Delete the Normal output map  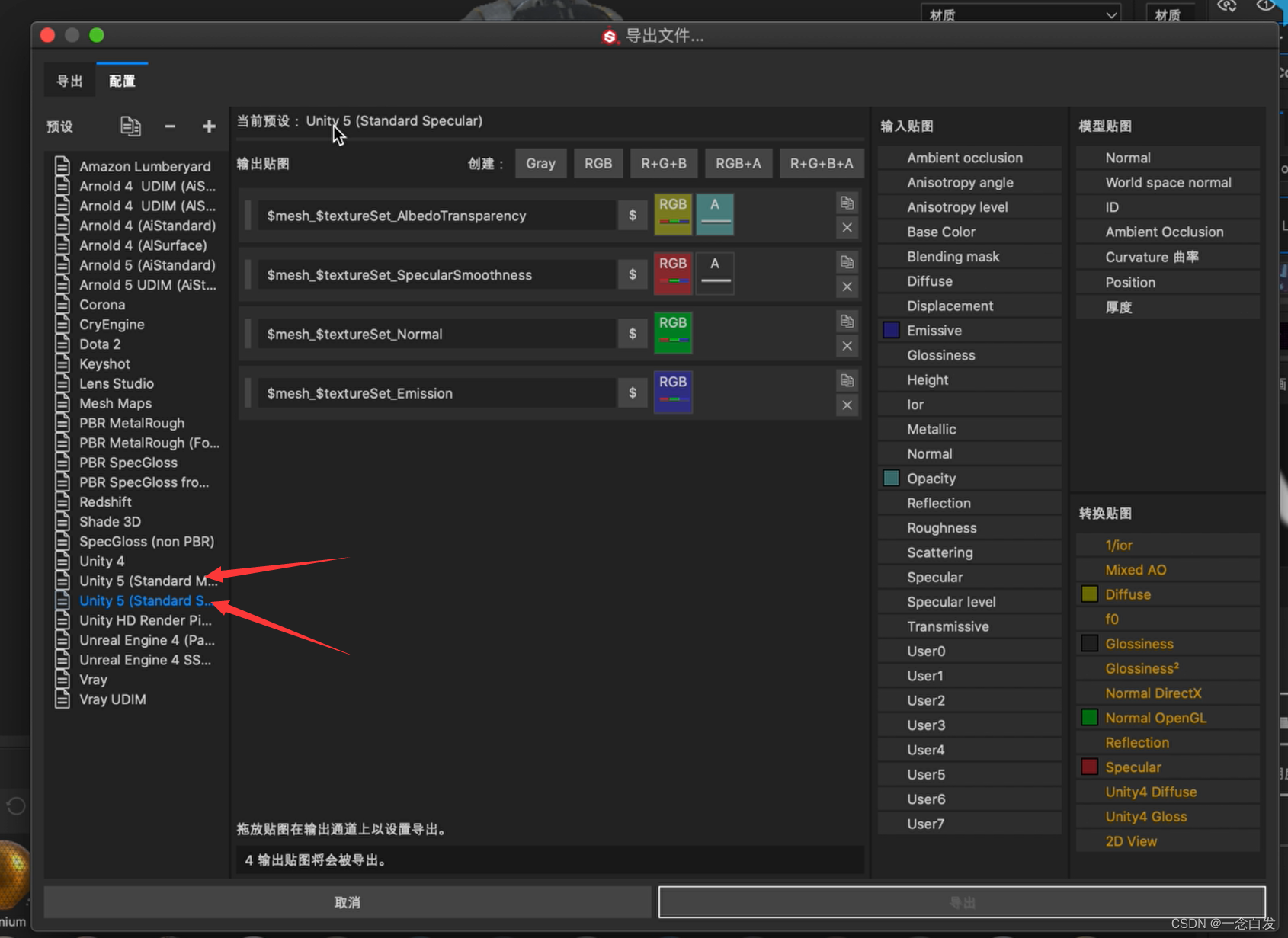pyautogui.click(x=847, y=346)
